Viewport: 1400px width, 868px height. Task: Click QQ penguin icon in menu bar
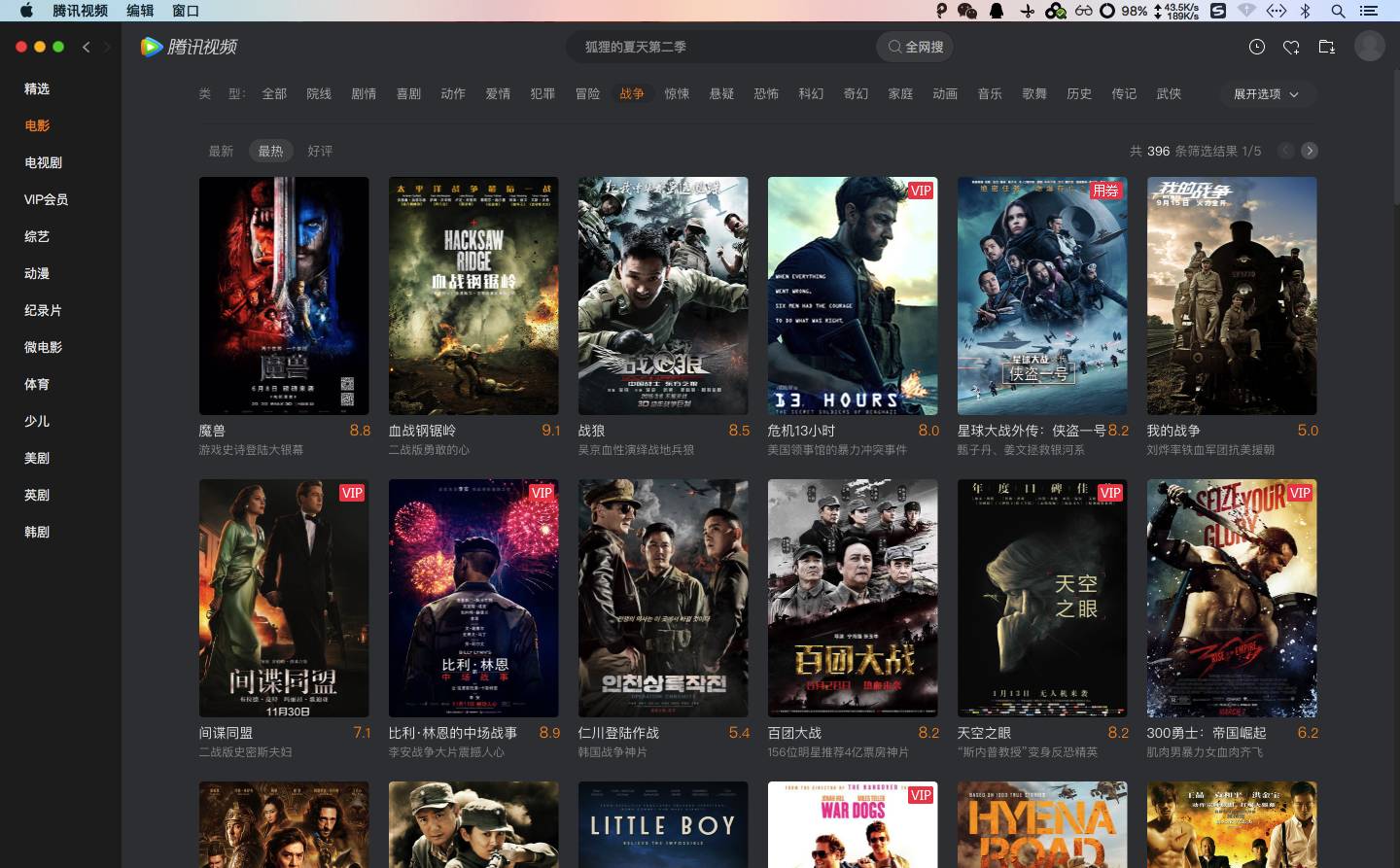[997, 11]
